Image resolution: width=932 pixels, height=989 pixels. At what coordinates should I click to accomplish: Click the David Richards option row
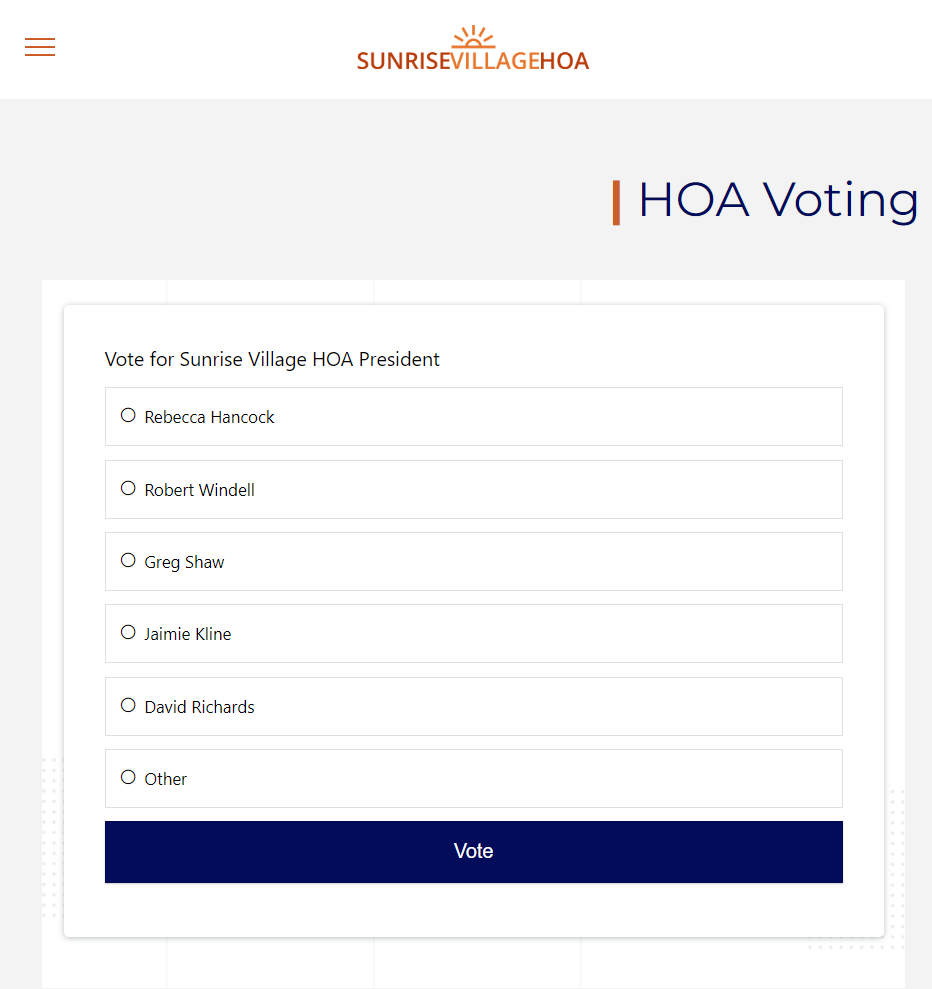[x=473, y=706]
